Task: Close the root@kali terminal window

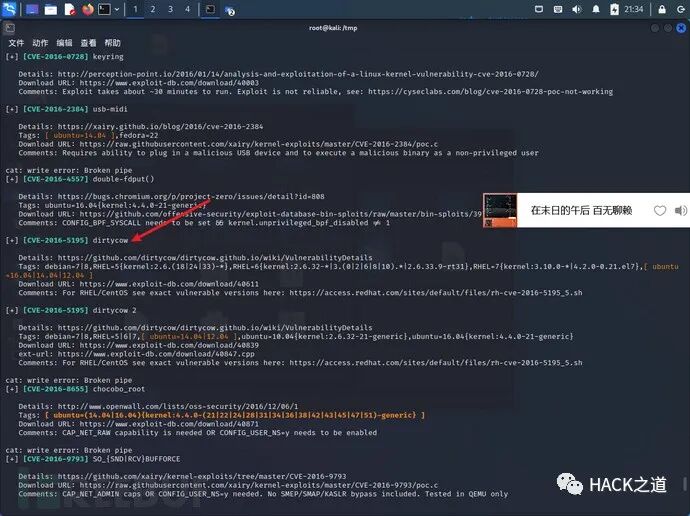Action: click(681, 28)
